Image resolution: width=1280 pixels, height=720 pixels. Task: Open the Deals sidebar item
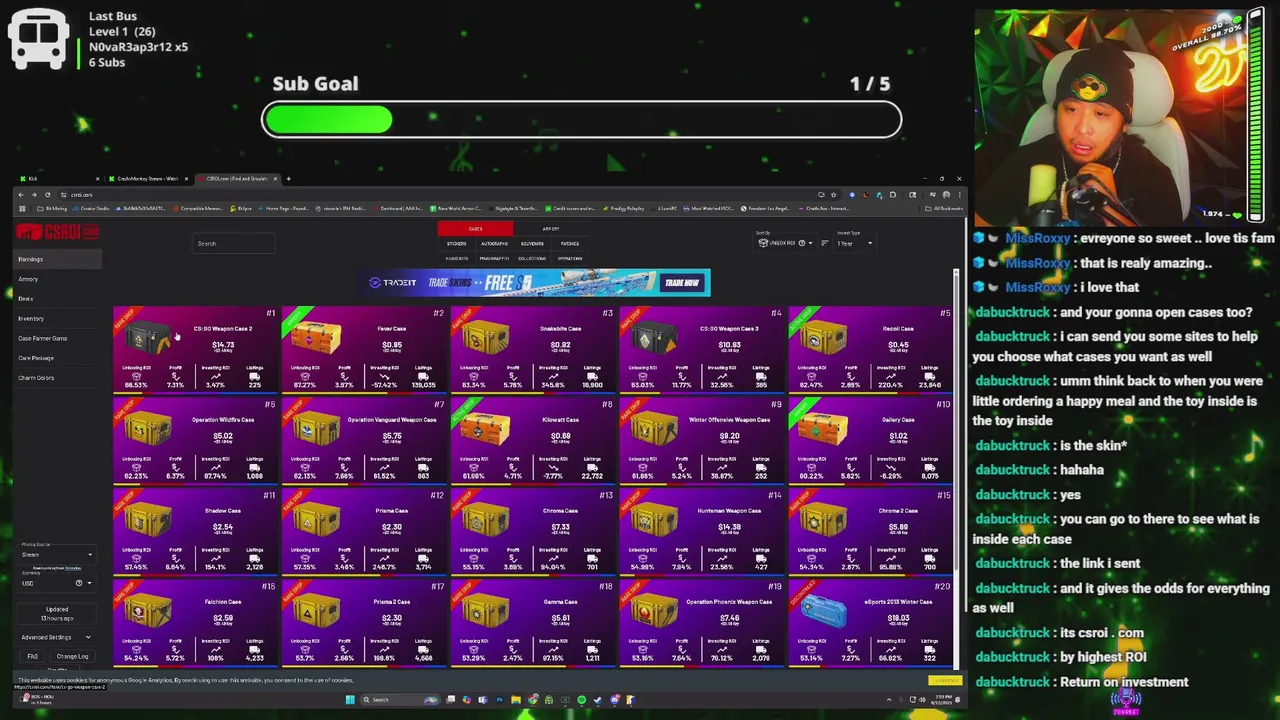pyautogui.click(x=57, y=298)
